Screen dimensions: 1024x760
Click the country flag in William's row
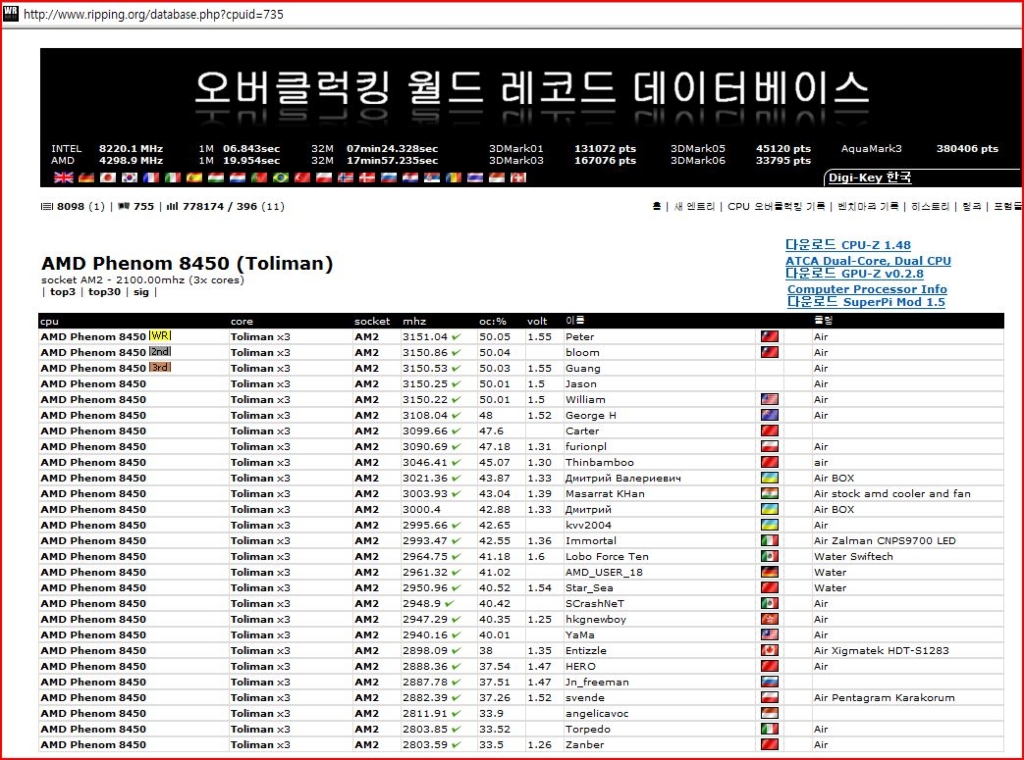770,400
